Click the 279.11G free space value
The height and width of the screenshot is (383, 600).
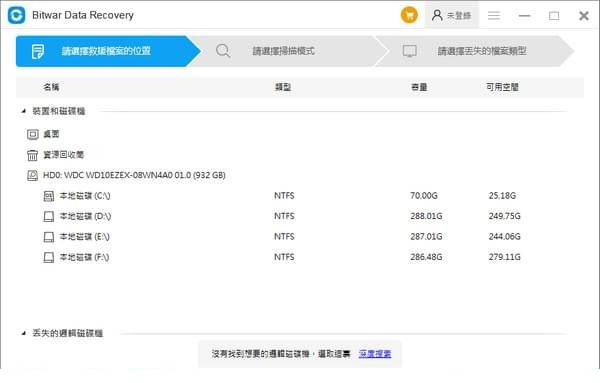click(504, 257)
